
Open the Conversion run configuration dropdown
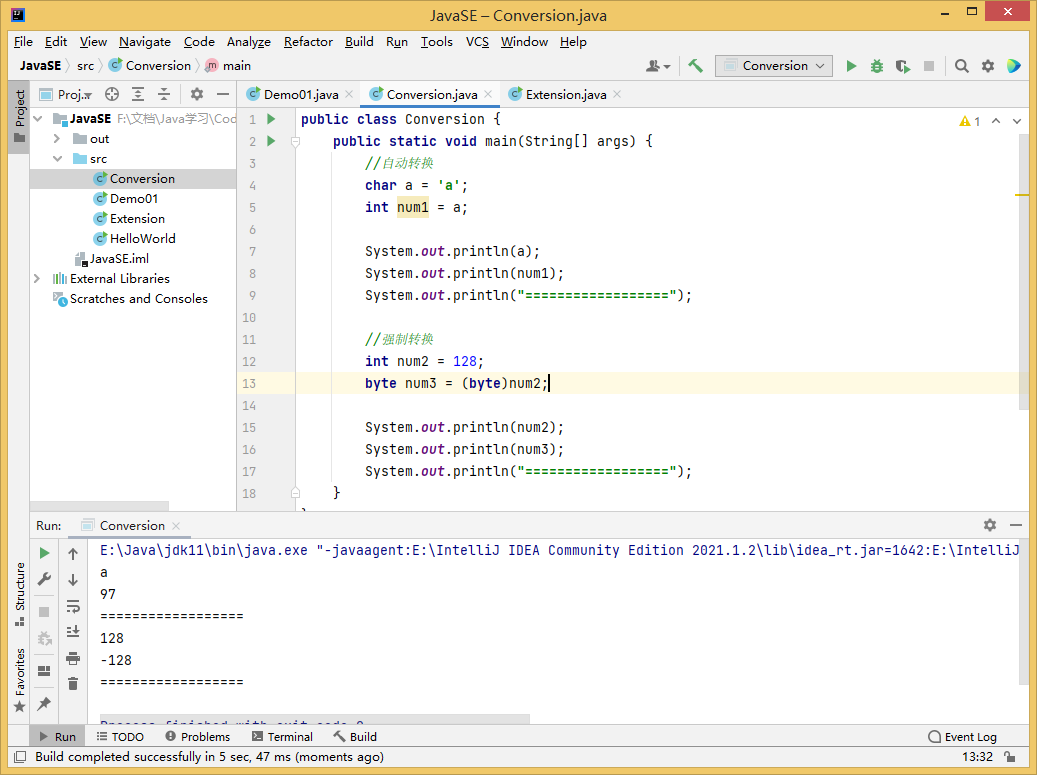(x=774, y=66)
